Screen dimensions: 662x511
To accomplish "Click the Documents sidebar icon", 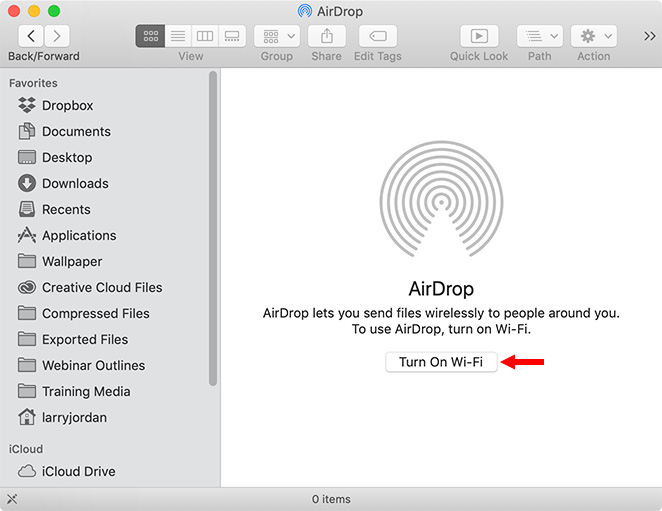I will 27,131.
